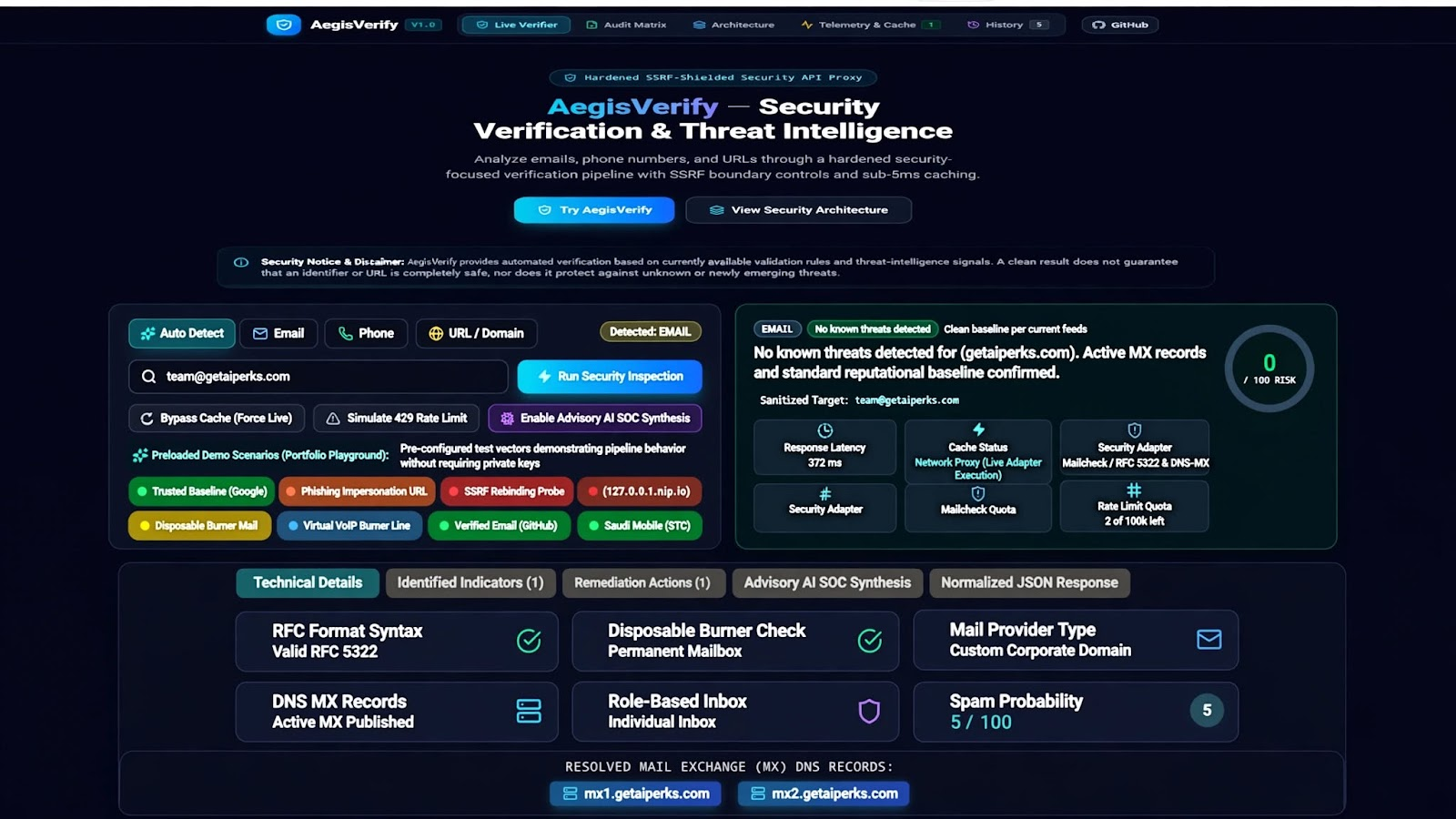1456x819 pixels.
Task: Click the Security Adapter shield icon, Mailcheck card
Action: pyautogui.click(x=1135, y=430)
